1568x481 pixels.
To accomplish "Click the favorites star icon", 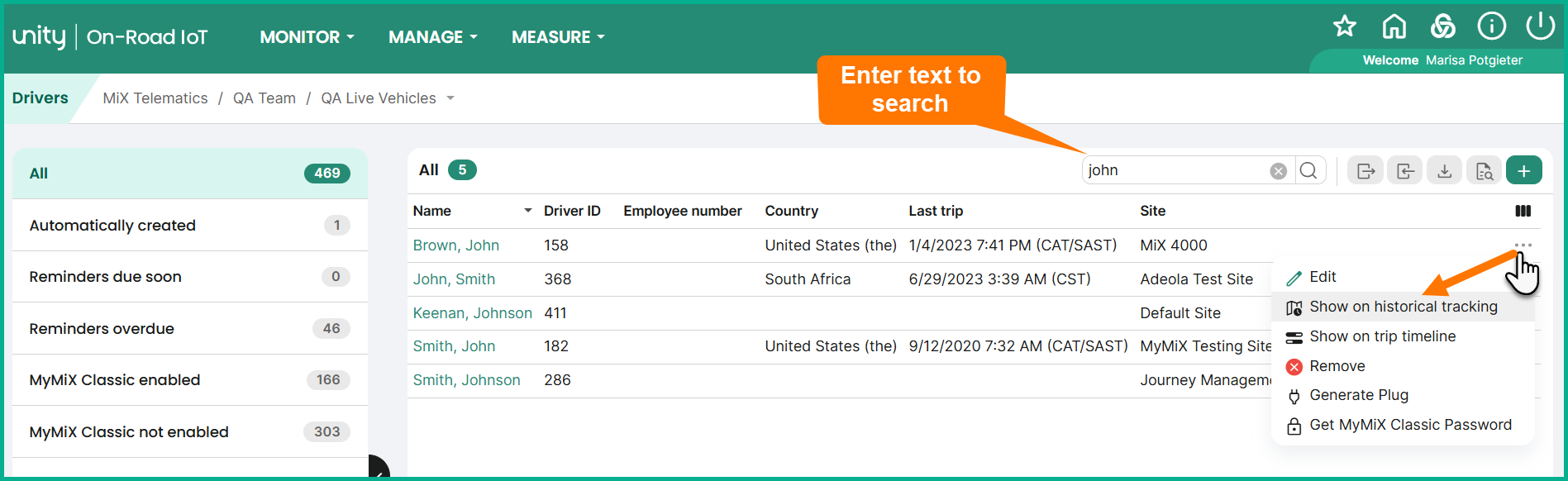I will [x=1345, y=26].
